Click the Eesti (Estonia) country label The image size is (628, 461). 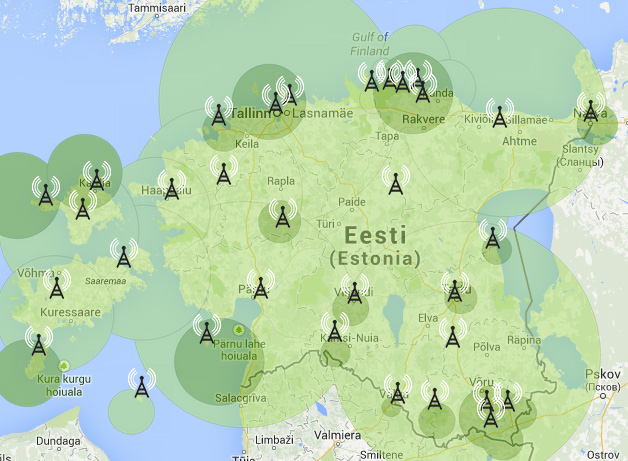[375, 246]
